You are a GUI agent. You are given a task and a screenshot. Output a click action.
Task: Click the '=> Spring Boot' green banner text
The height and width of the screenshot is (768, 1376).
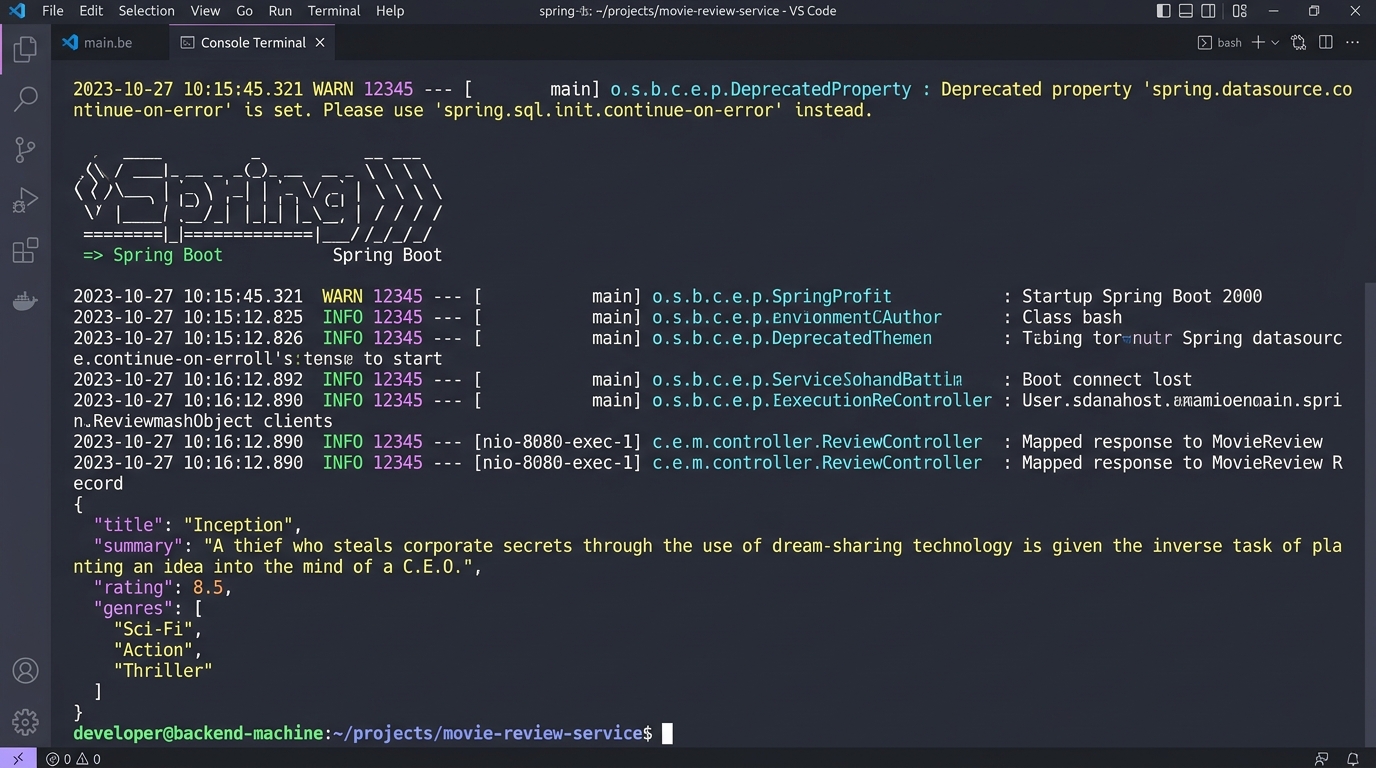(x=153, y=255)
